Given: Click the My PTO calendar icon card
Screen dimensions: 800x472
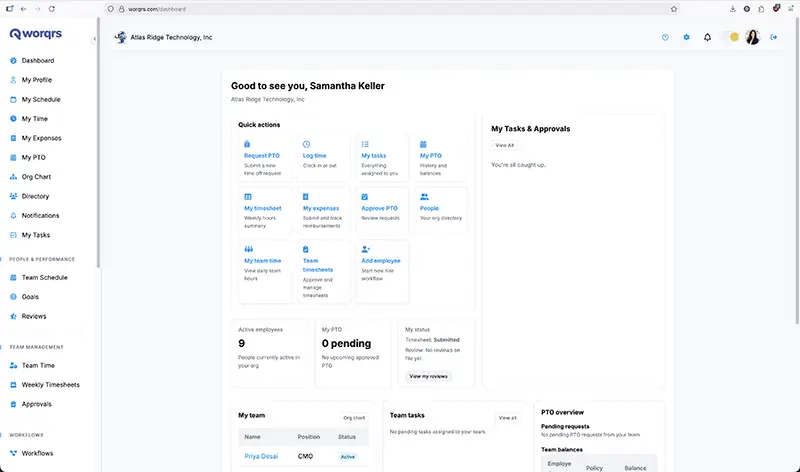Looking at the screenshot, I should [x=423, y=144].
